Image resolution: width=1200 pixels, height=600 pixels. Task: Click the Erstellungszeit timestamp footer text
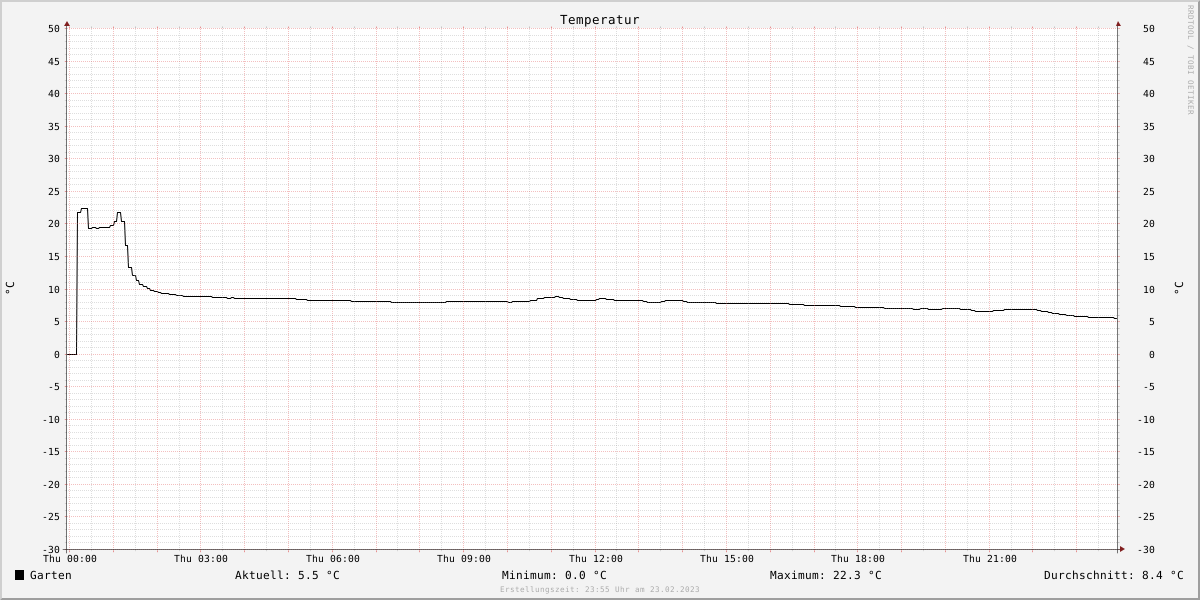pyautogui.click(x=600, y=590)
